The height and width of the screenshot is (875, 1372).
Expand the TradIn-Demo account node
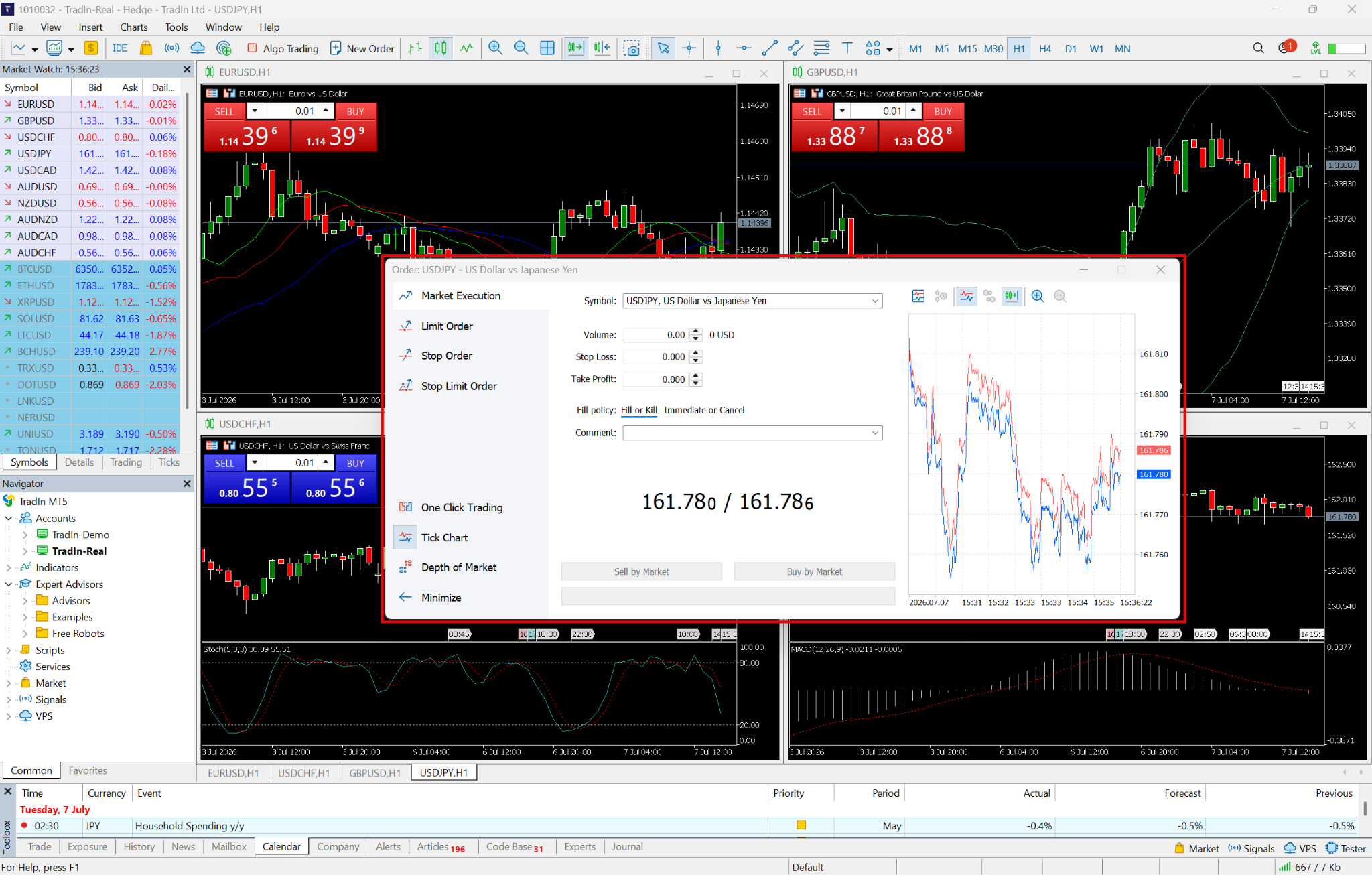pos(25,535)
